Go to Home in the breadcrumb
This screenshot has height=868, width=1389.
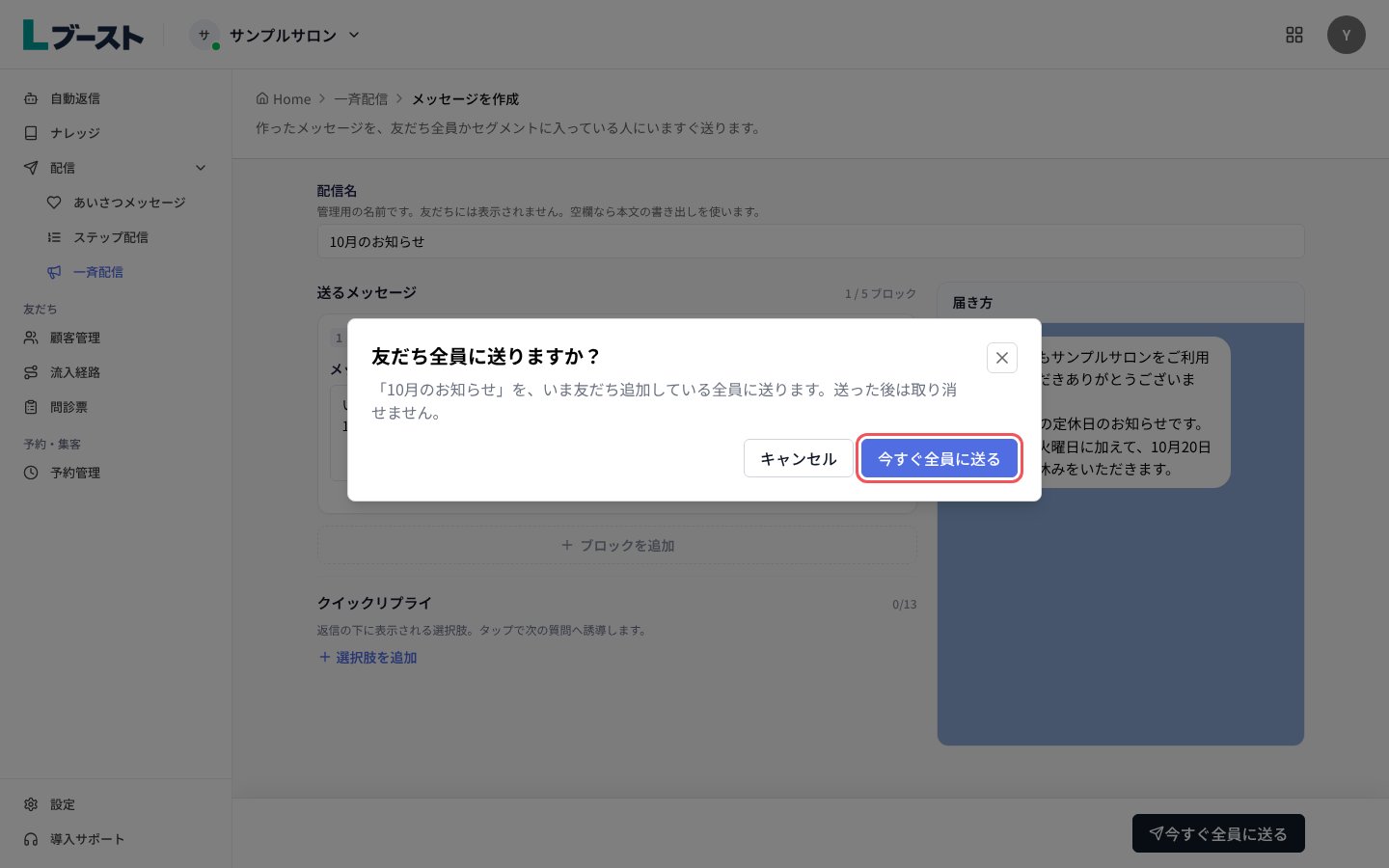[x=284, y=98]
